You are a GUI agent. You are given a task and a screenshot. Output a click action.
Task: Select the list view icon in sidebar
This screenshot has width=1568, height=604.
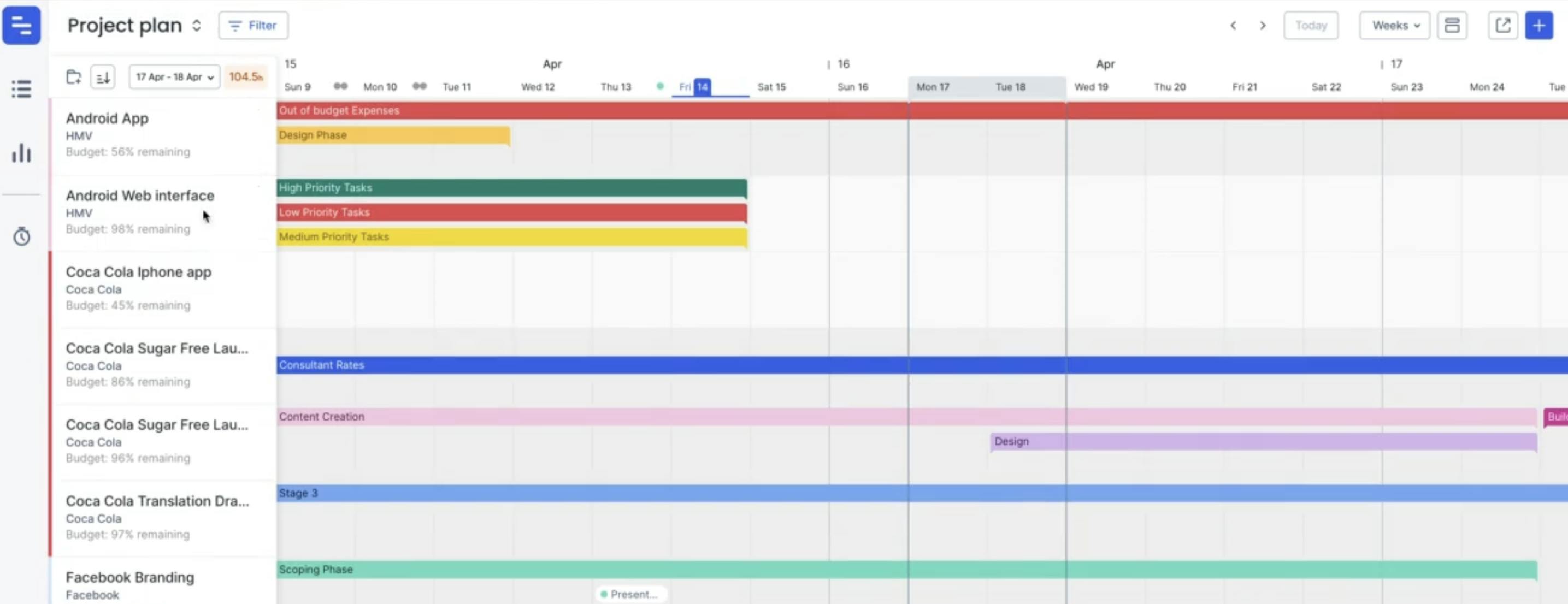pyautogui.click(x=21, y=89)
